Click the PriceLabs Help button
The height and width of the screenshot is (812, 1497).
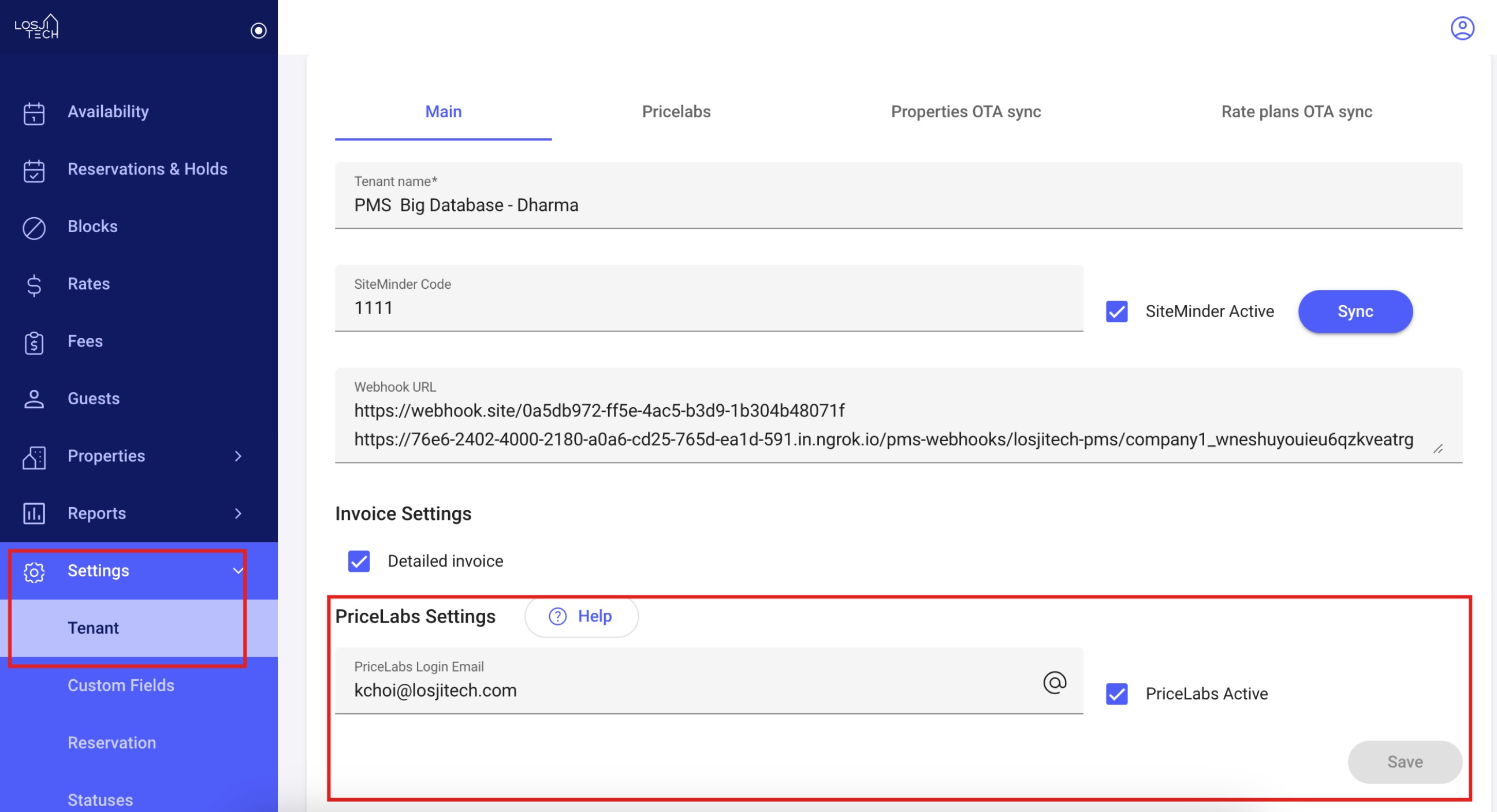[x=581, y=616]
